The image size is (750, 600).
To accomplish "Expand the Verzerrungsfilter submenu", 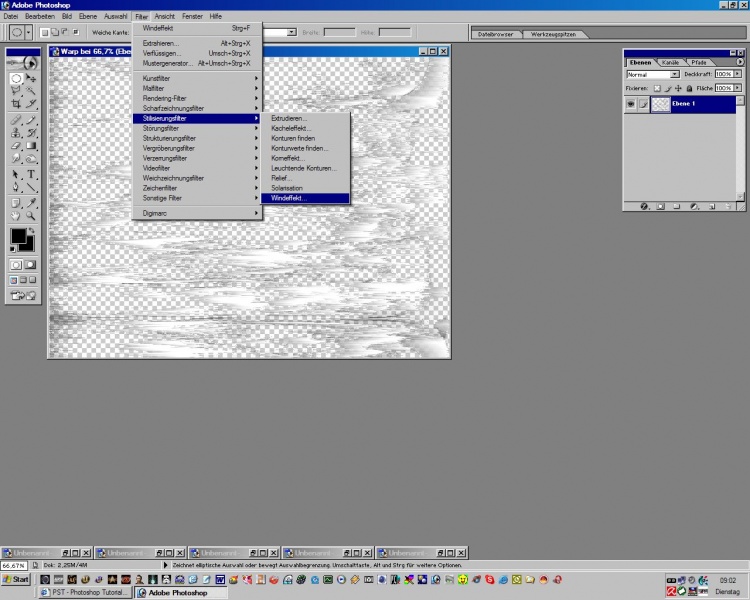I will 197,158.
